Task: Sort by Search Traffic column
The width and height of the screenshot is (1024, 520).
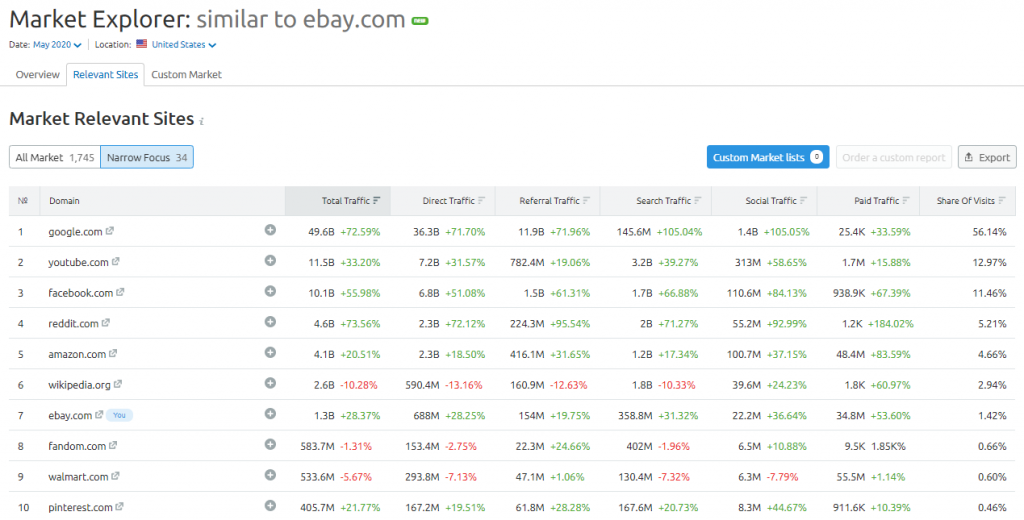Action: point(656,201)
